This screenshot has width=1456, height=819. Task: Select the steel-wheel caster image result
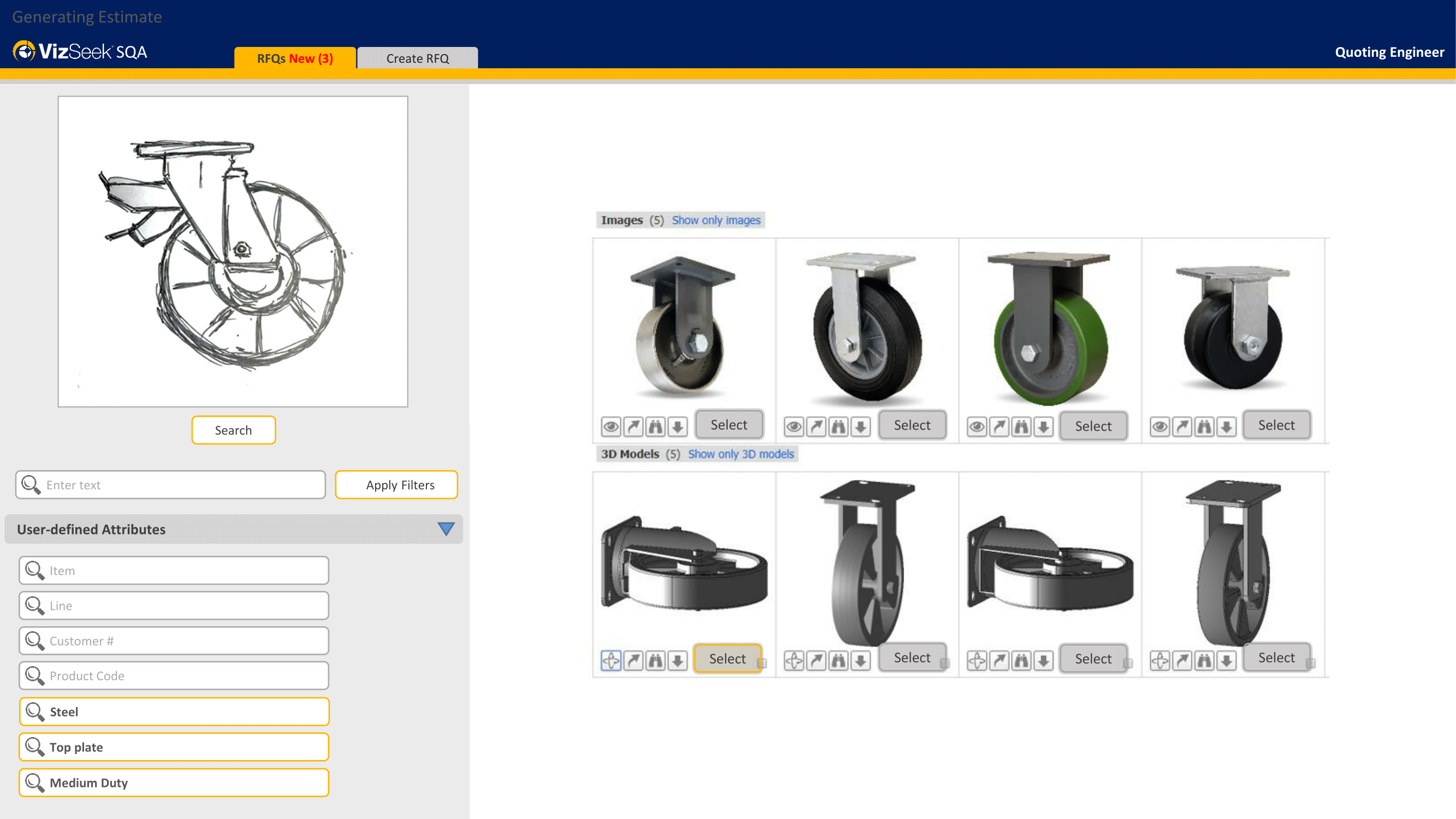tap(729, 424)
